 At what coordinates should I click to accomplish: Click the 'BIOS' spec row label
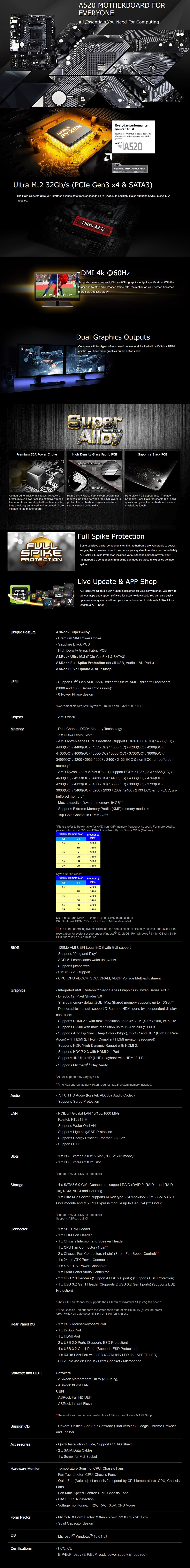(15, 948)
